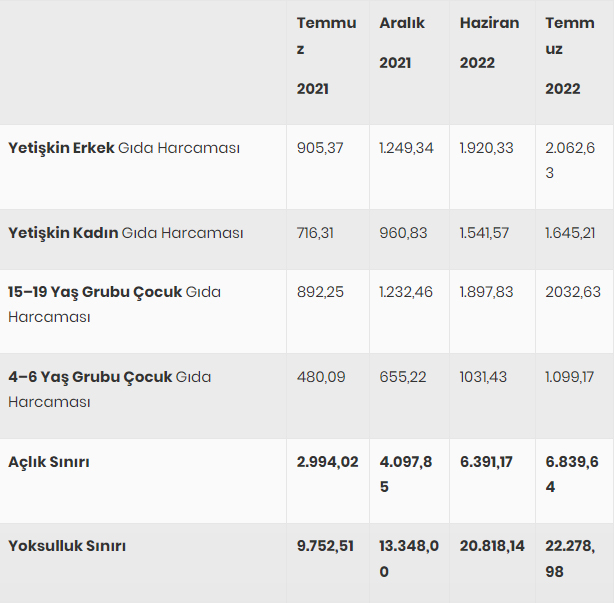Select the 655,22 cell value
The width and height of the screenshot is (614, 603).
pos(402,377)
